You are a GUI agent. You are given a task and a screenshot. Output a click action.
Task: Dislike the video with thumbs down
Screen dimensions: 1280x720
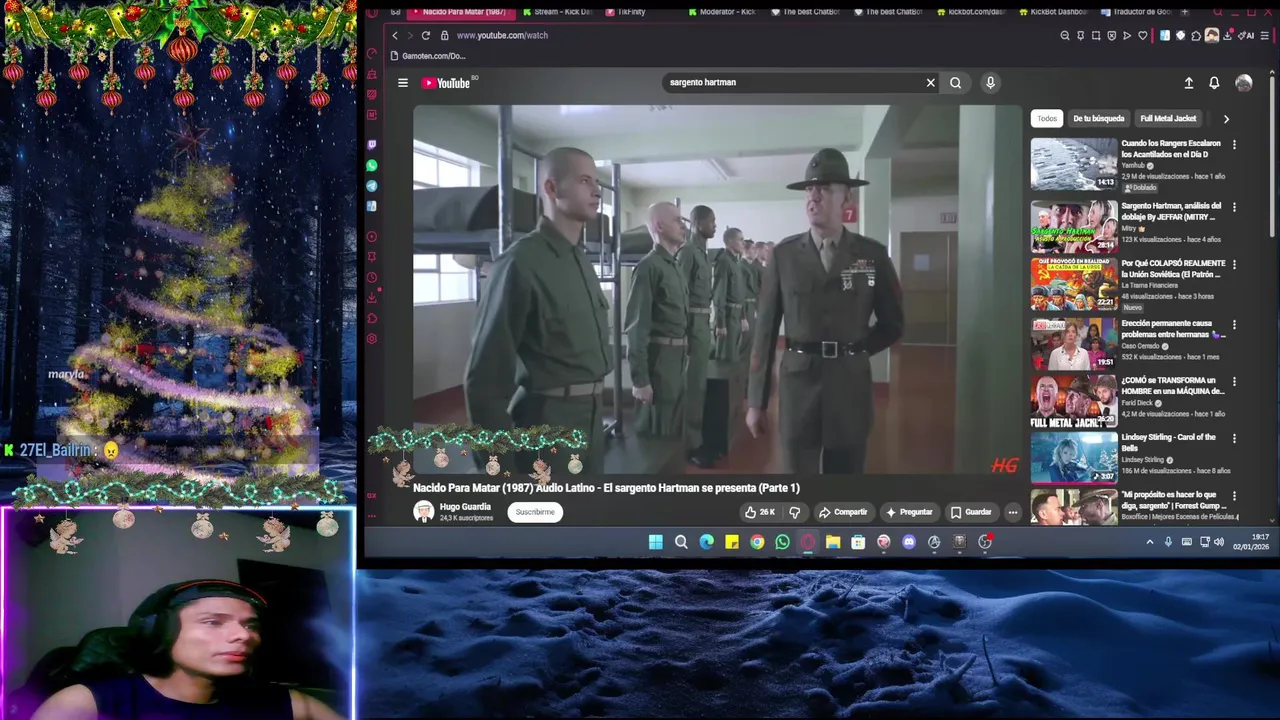(795, 512)
